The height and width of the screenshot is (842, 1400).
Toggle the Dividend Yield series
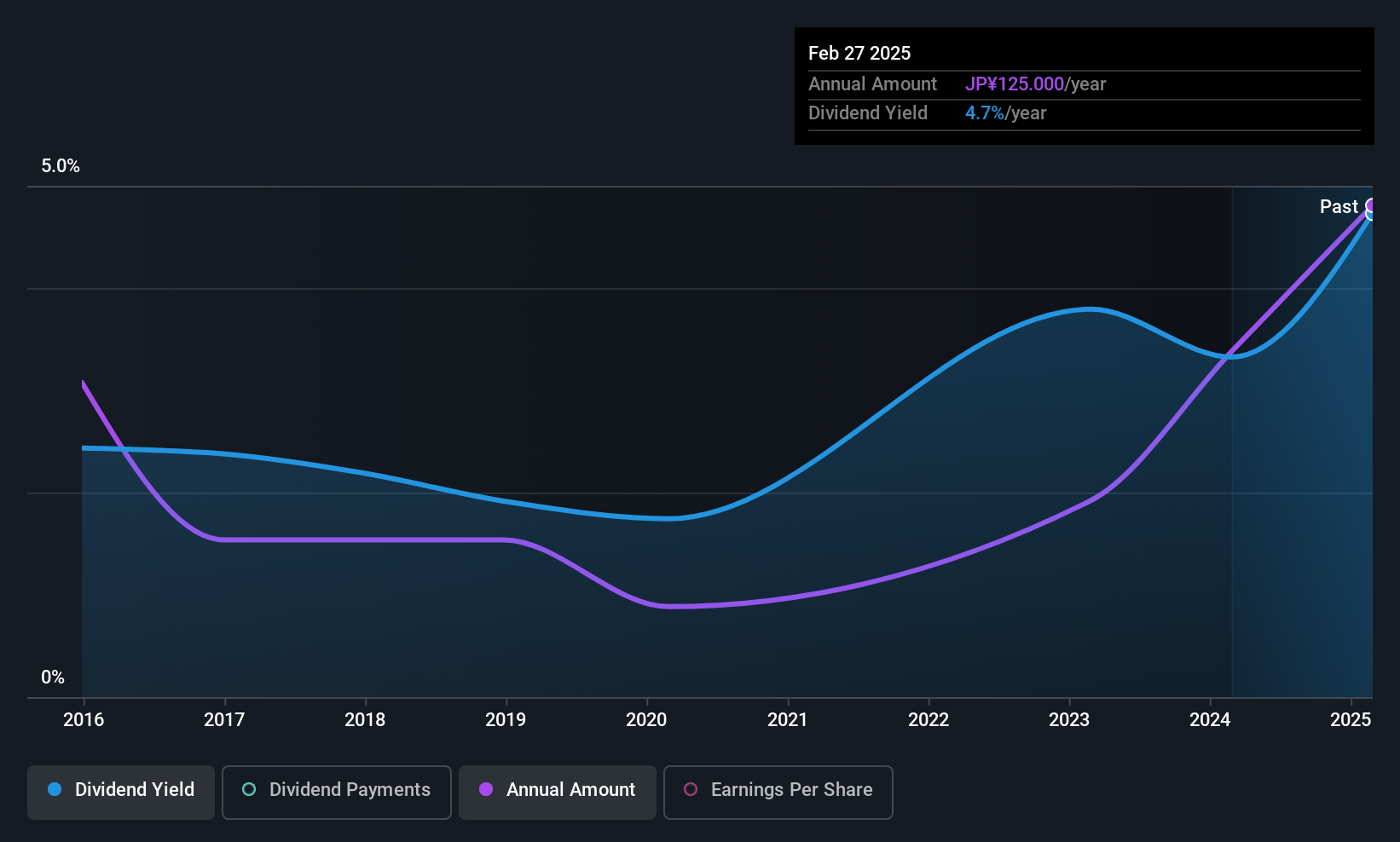coord(121,792)
